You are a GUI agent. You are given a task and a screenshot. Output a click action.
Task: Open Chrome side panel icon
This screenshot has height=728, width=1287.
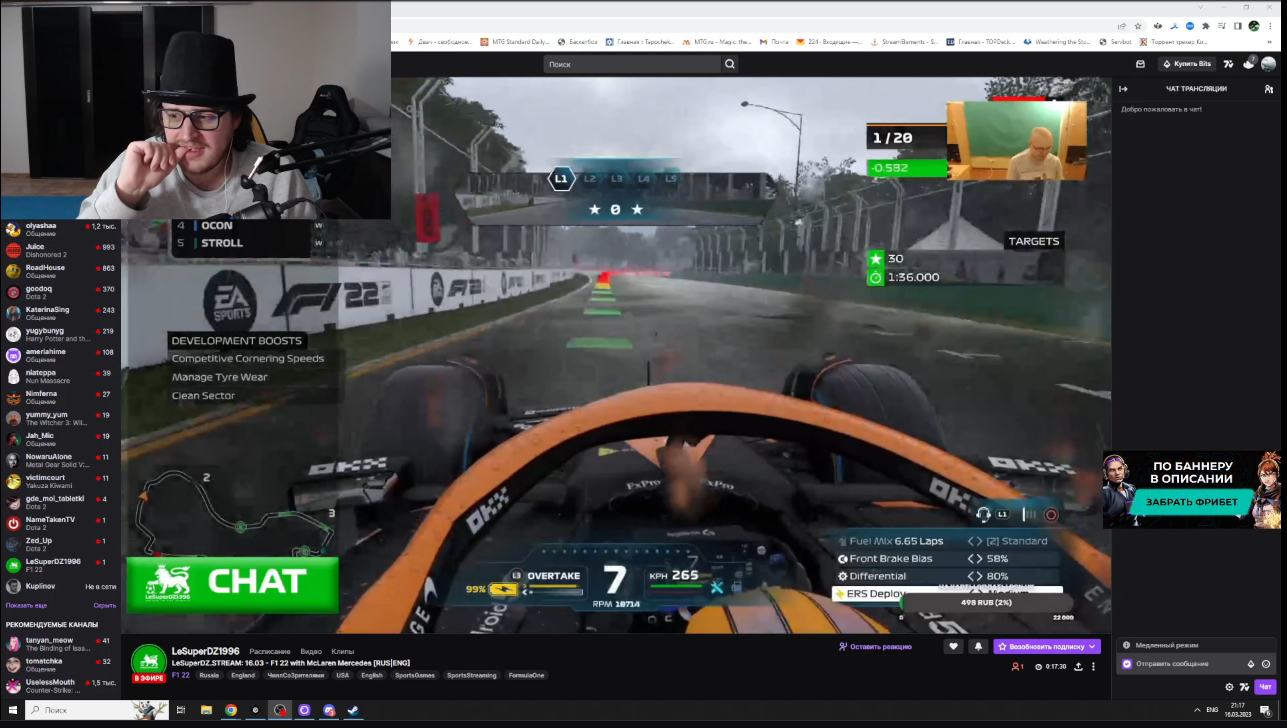1238,26
